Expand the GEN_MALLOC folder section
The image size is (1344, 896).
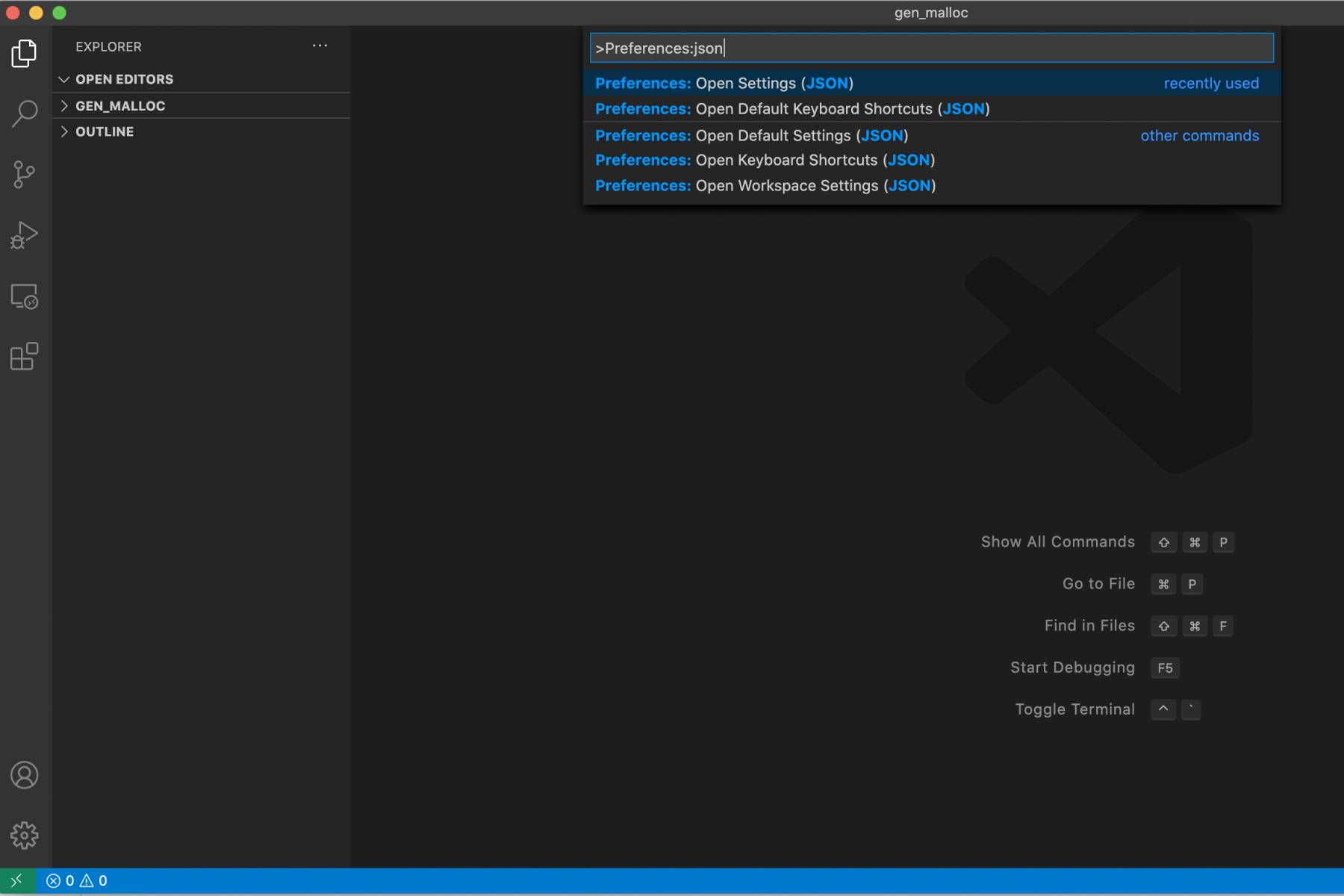[x=119, y=106]
